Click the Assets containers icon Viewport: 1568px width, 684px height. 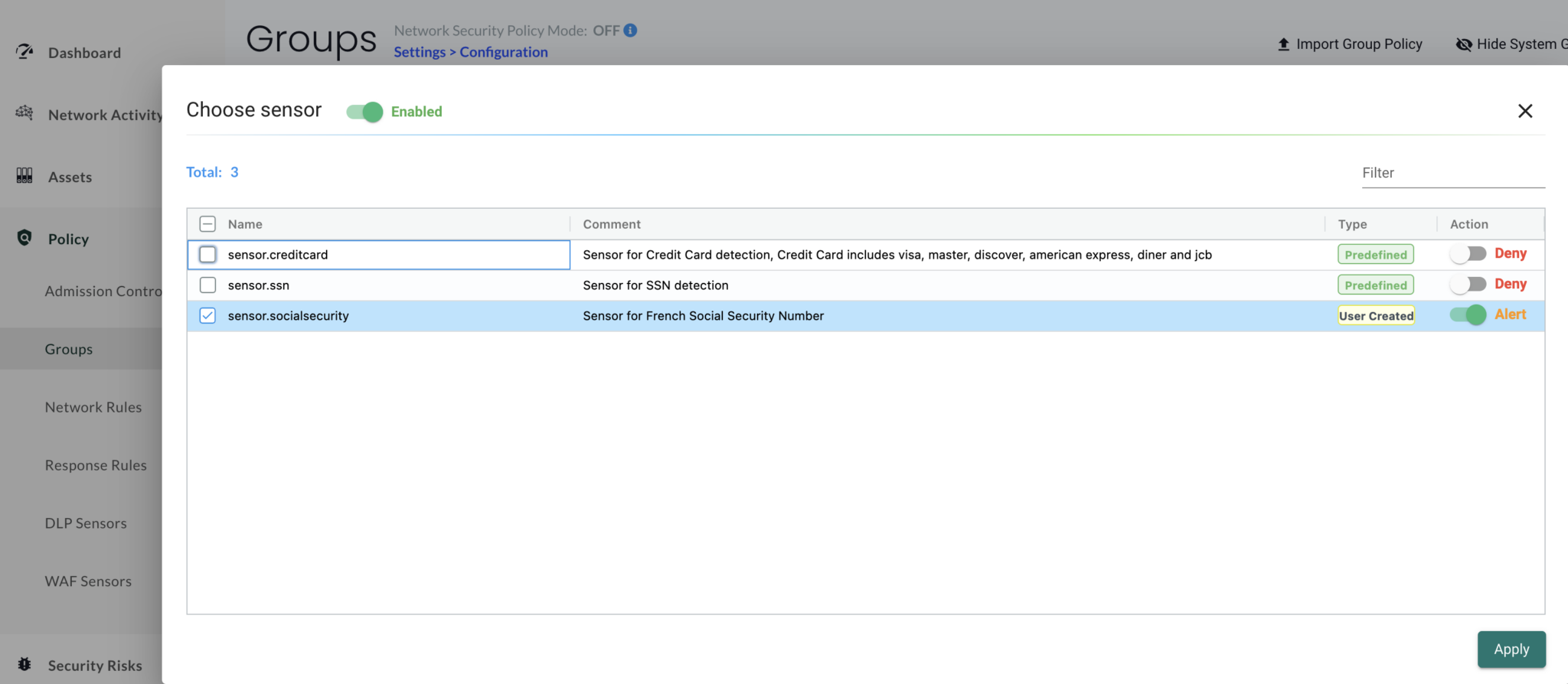click(x=24, y=176)
